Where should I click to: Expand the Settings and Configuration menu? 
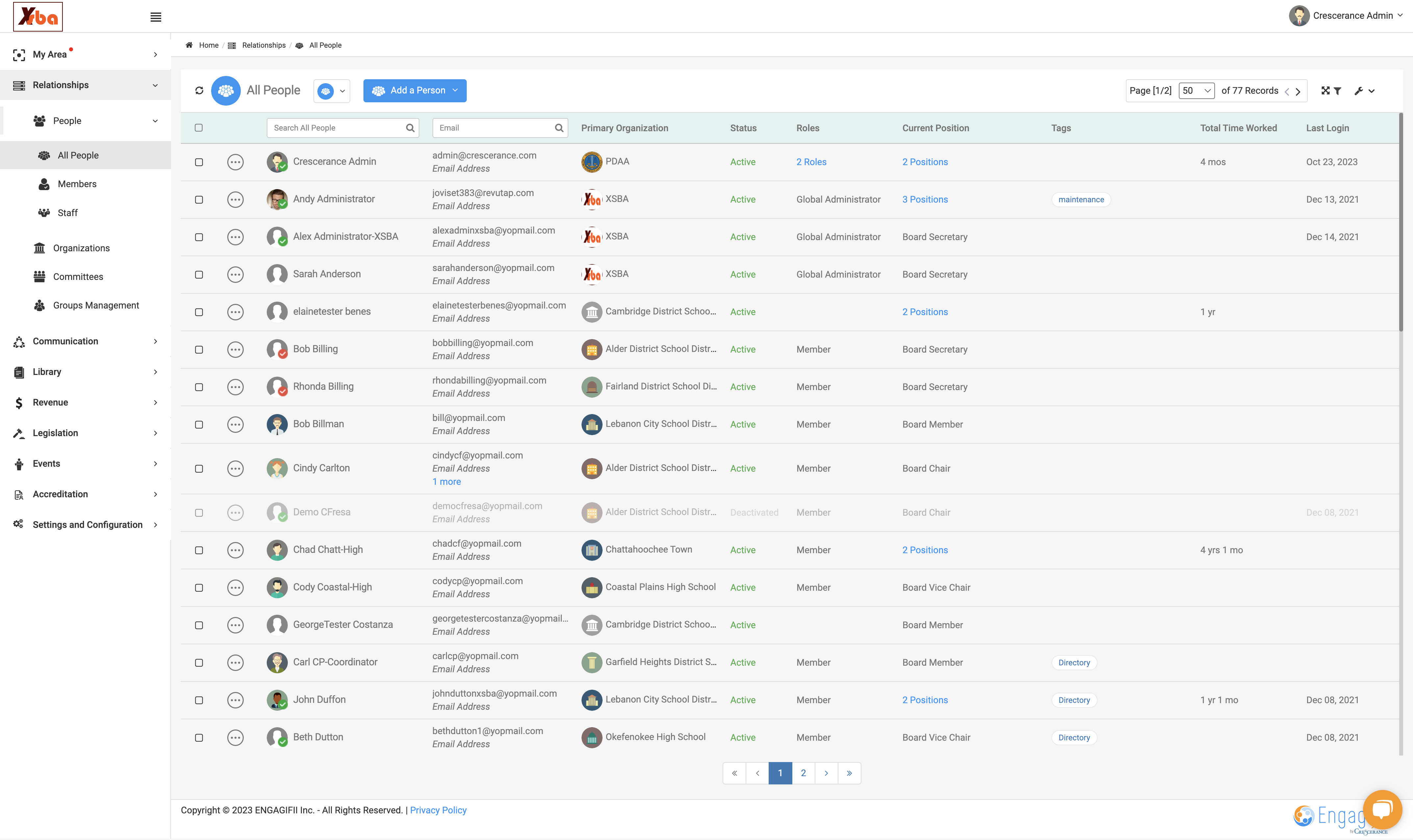pyautogui.click(x=86, y=525)
